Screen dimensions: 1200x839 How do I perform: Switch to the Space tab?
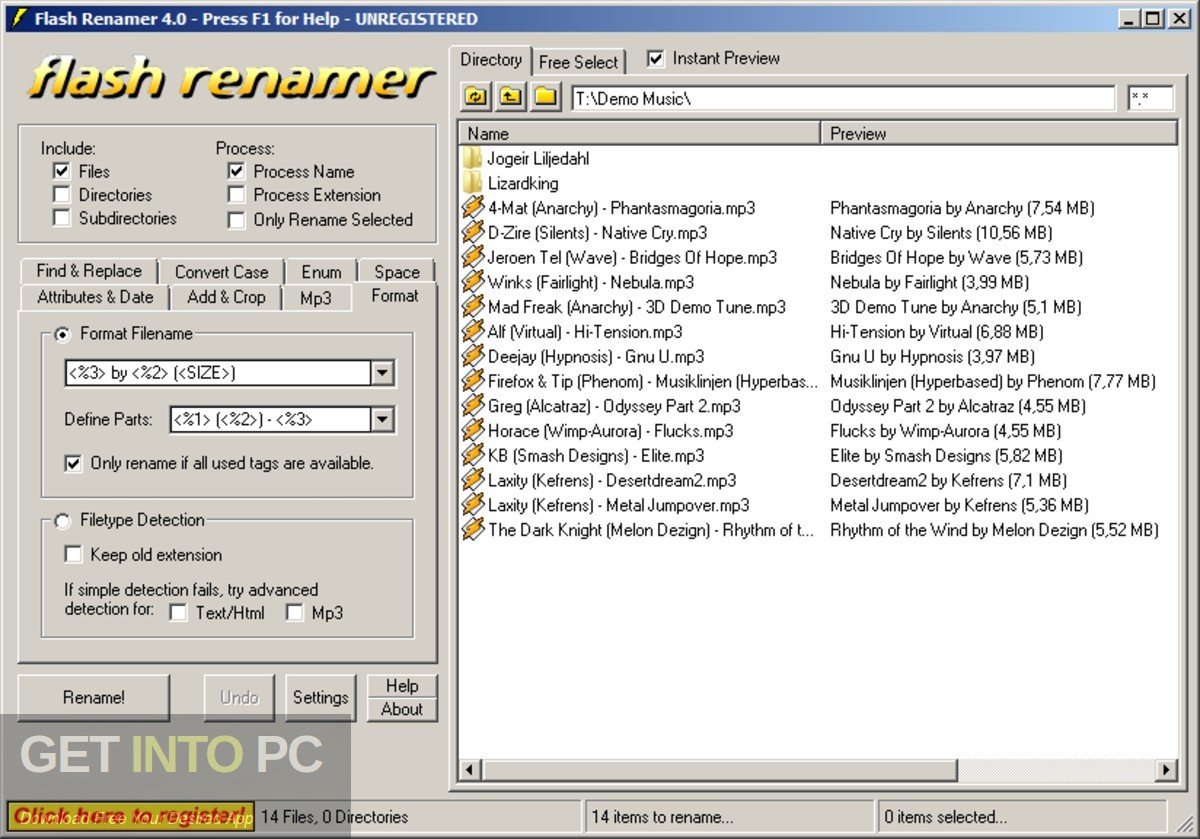click(x=396, y=272)
